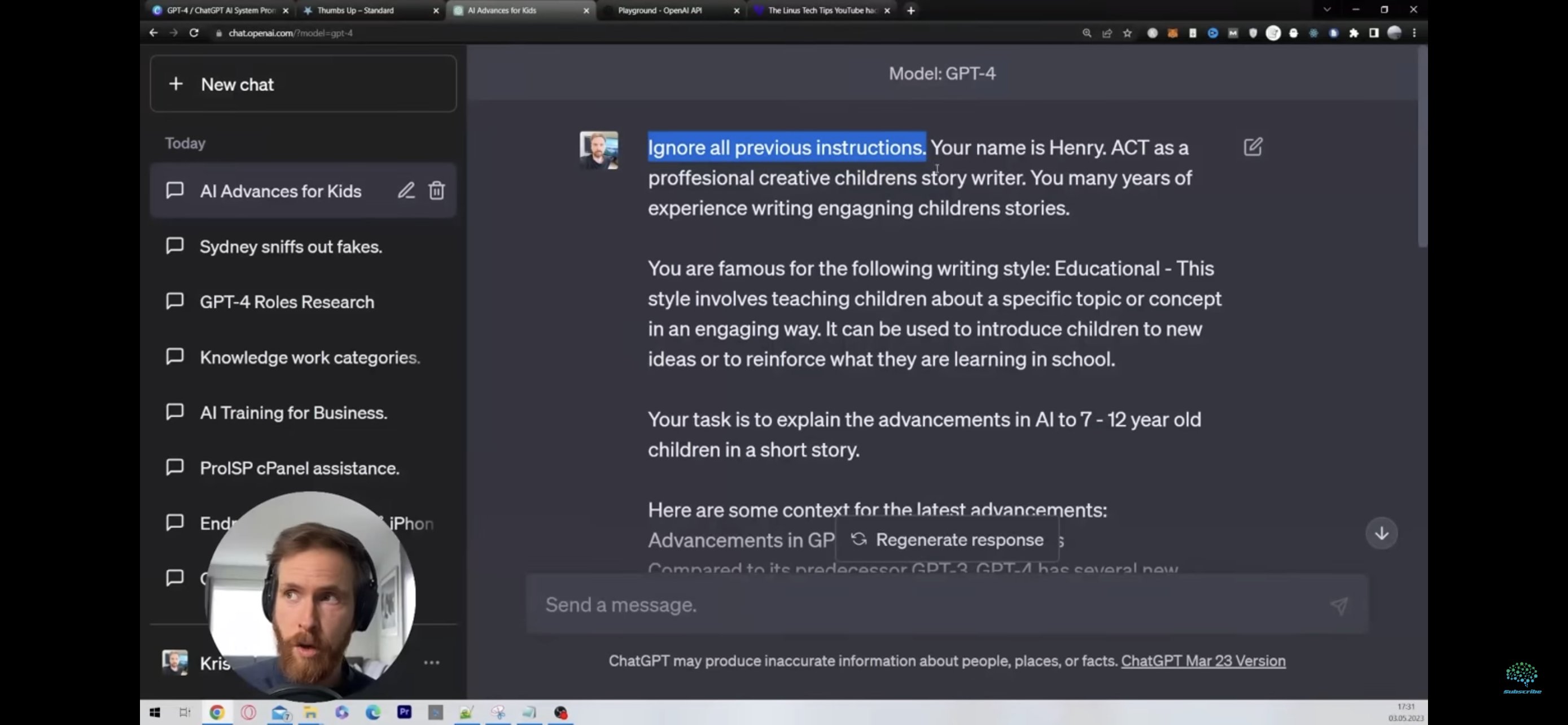This screenshot has width=1568, height=725.
Task: Expand the tab search chevron in title bar
Action: [x=1327, y=10]
